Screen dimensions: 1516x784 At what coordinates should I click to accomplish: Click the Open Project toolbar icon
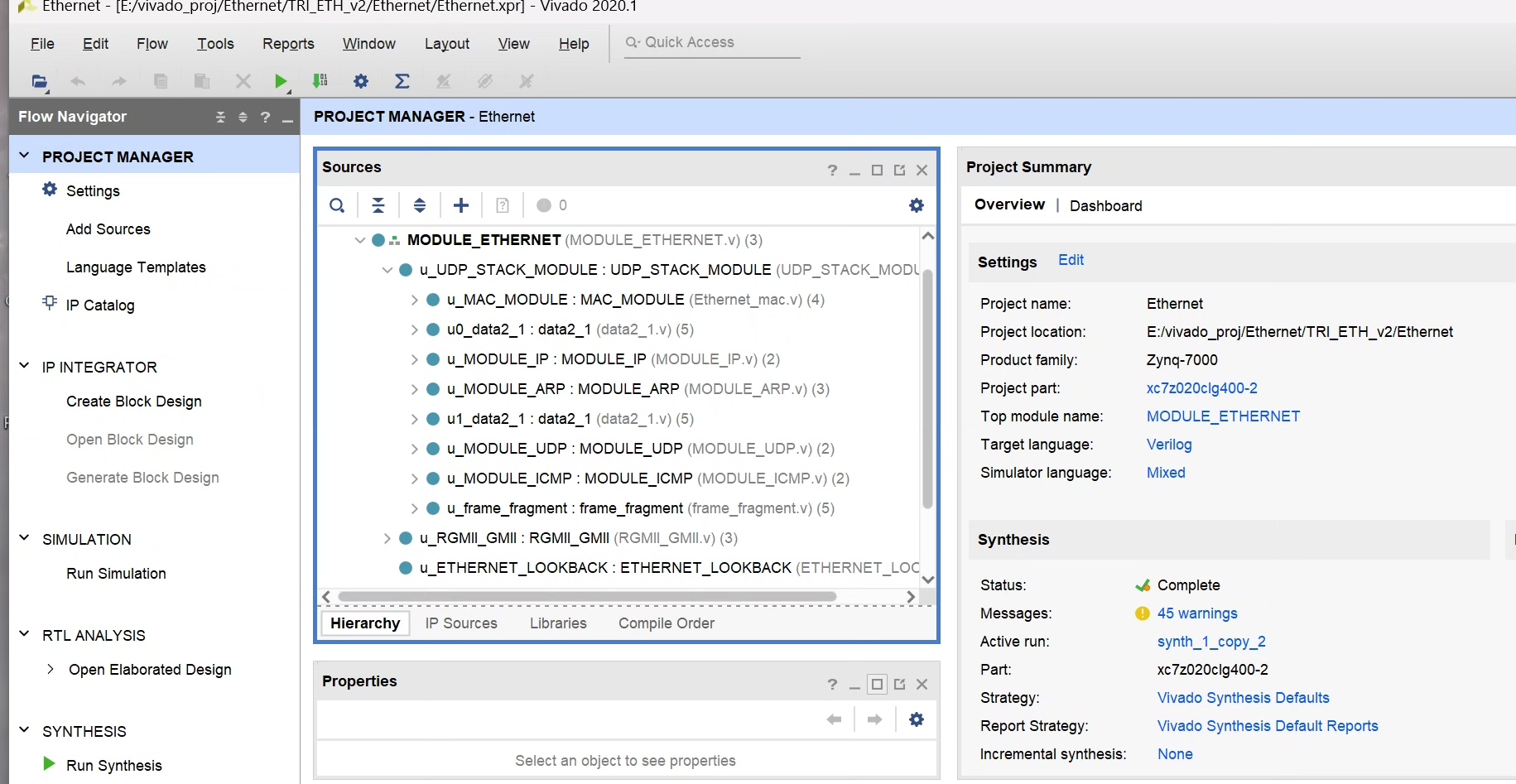39,81
